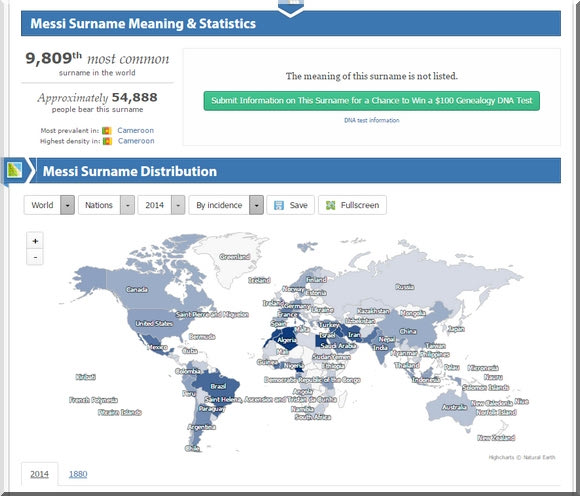Click the map zoom in plus button
Viewport: 580px width, 496px height.
35,241
